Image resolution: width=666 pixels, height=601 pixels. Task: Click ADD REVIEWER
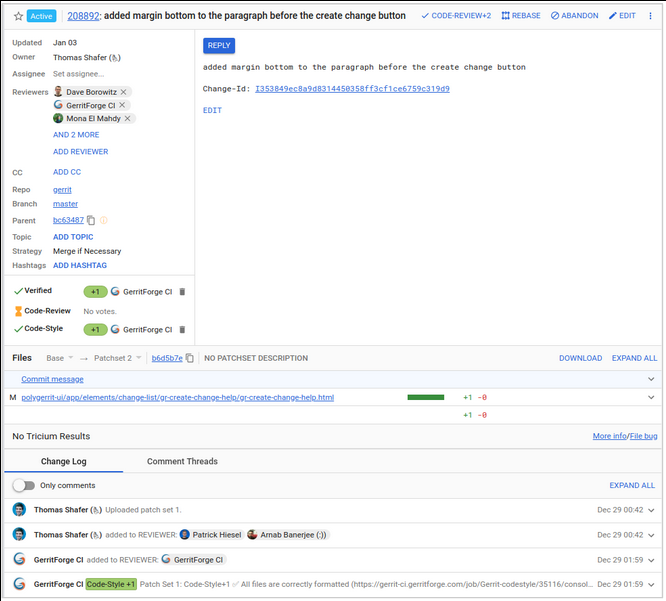click(x=80, y=152)
